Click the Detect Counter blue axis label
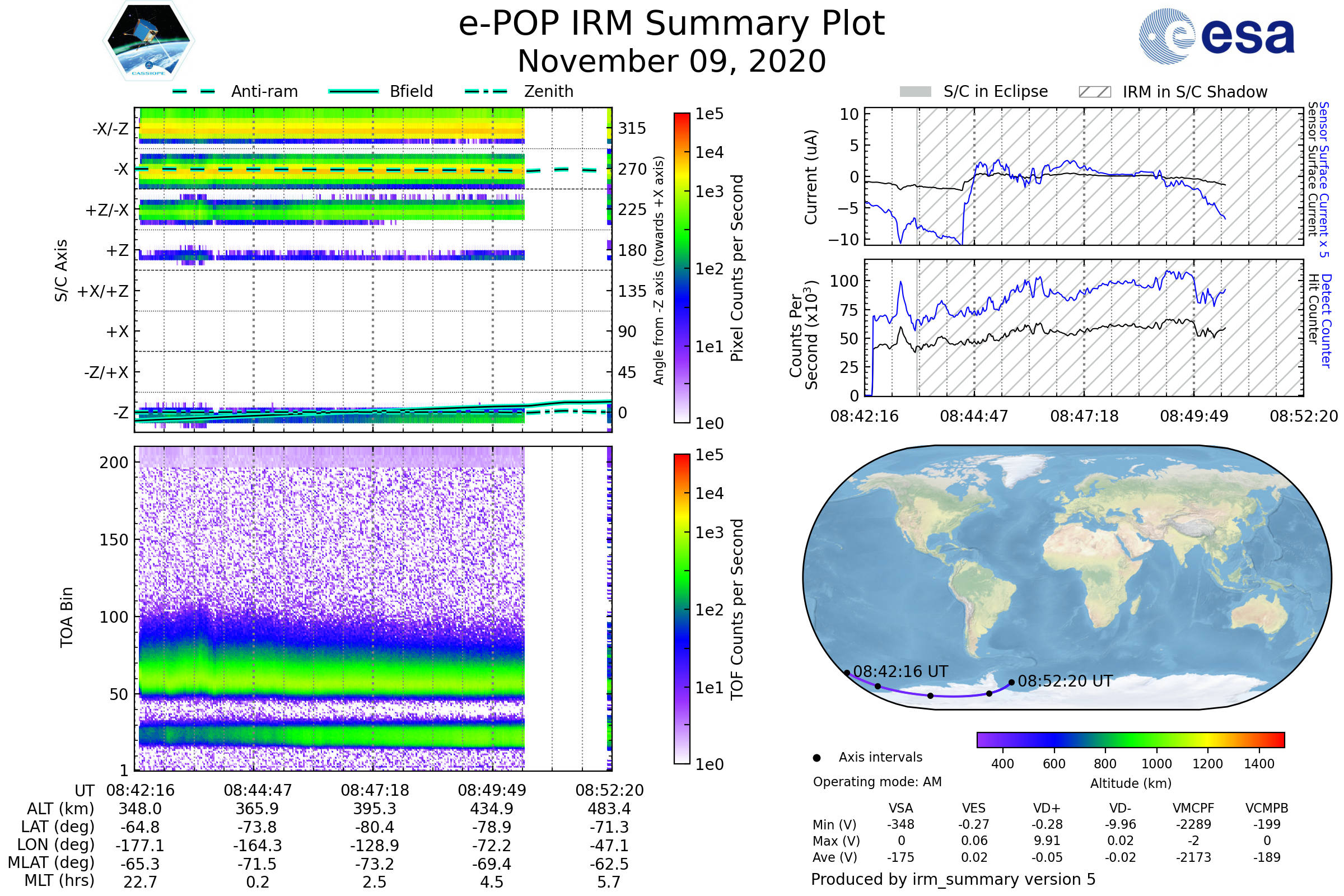Viewport: 1344px width, 896px height. (1327, 320)
